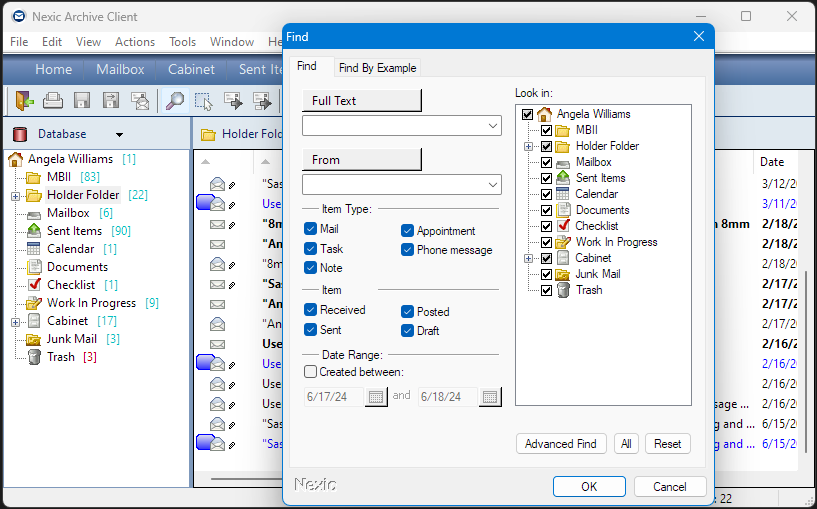Click the selection cursor toolbar icon
This screenshot has width=817, height=509.
click(204, 100)
